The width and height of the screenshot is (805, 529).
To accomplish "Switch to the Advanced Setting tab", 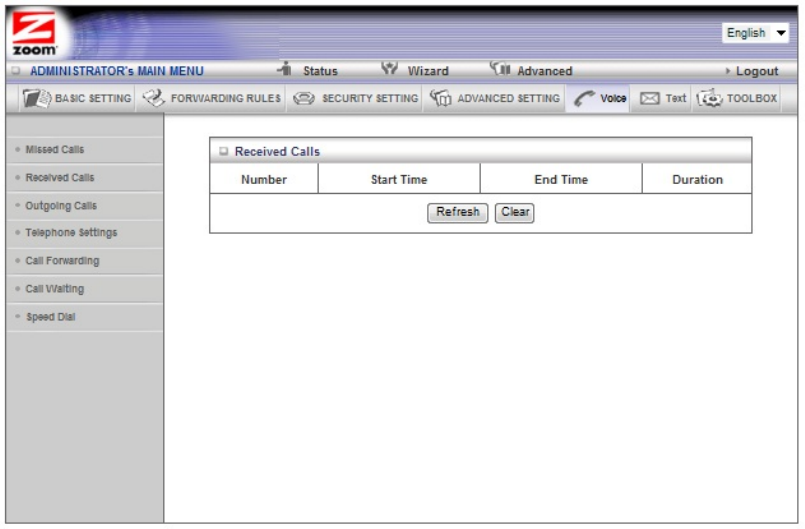I will [x=494, y=98].
